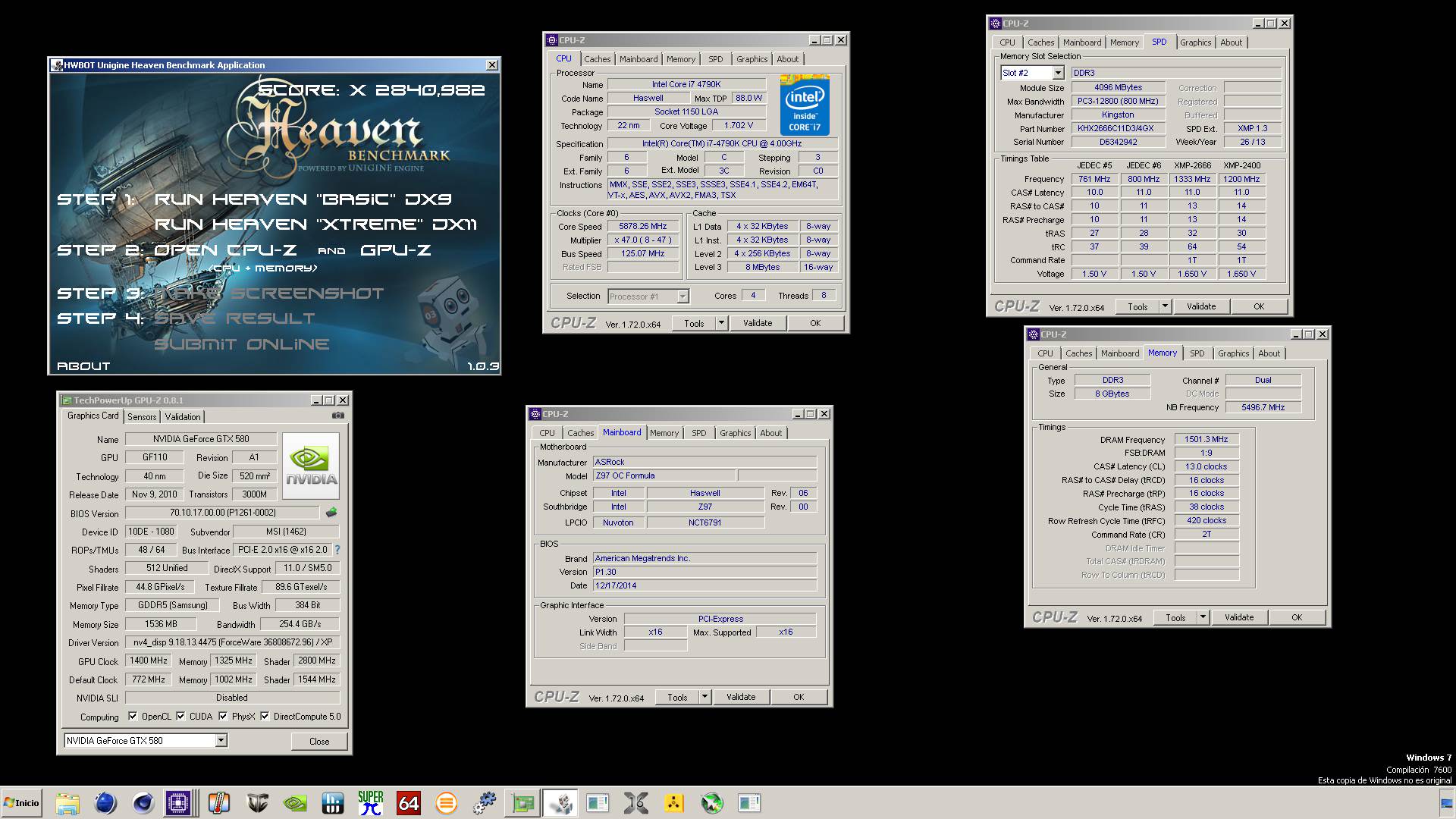Viewport: 1456px width, 819px height.
Task: Click Run Heaven "Basic" DX9
Action: [x=303, y=199]
